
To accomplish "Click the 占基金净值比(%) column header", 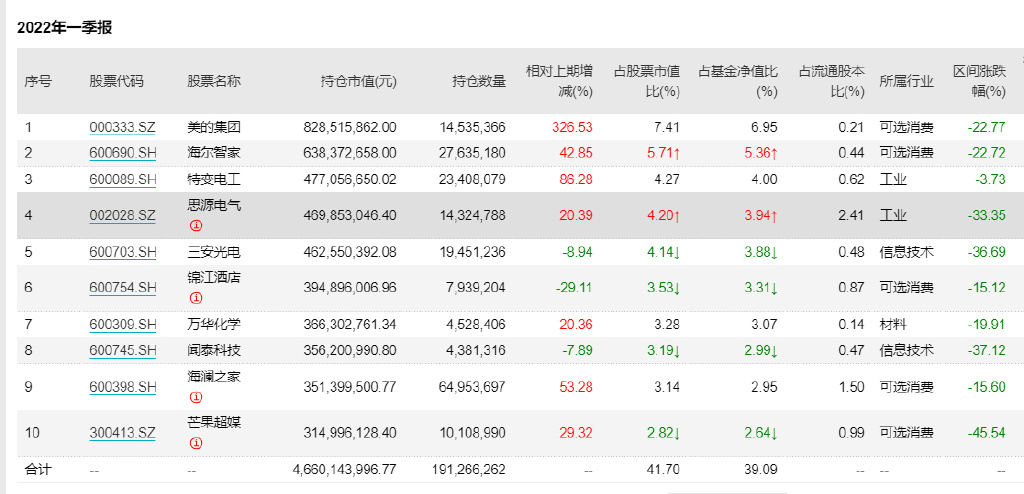I will [x=738, y=82].
